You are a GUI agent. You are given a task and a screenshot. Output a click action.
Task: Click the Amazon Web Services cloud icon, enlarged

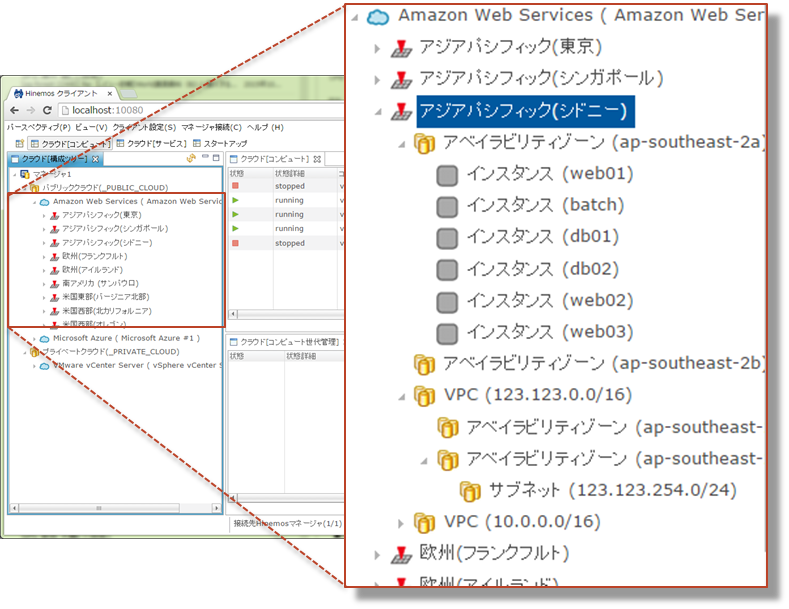tap(378, 17)
